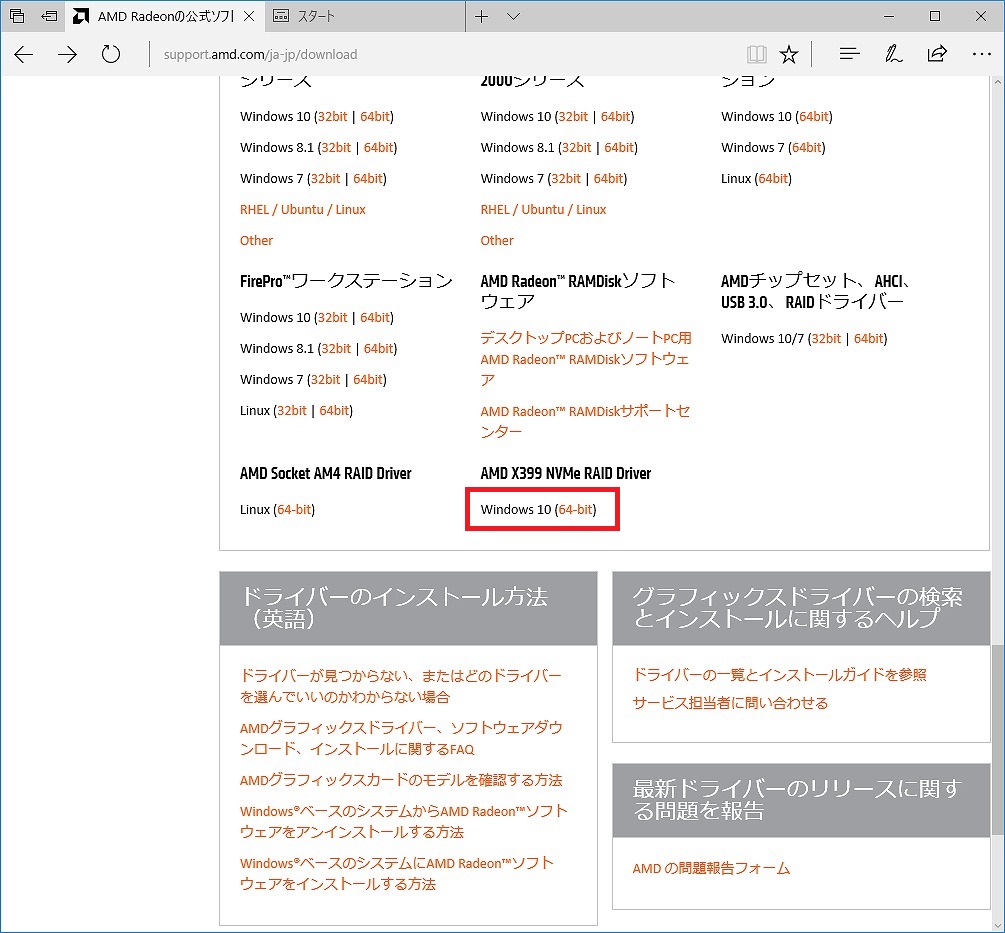Open AMD Radeon RAMDiskサポートセンター link

[x=585, y=421]
